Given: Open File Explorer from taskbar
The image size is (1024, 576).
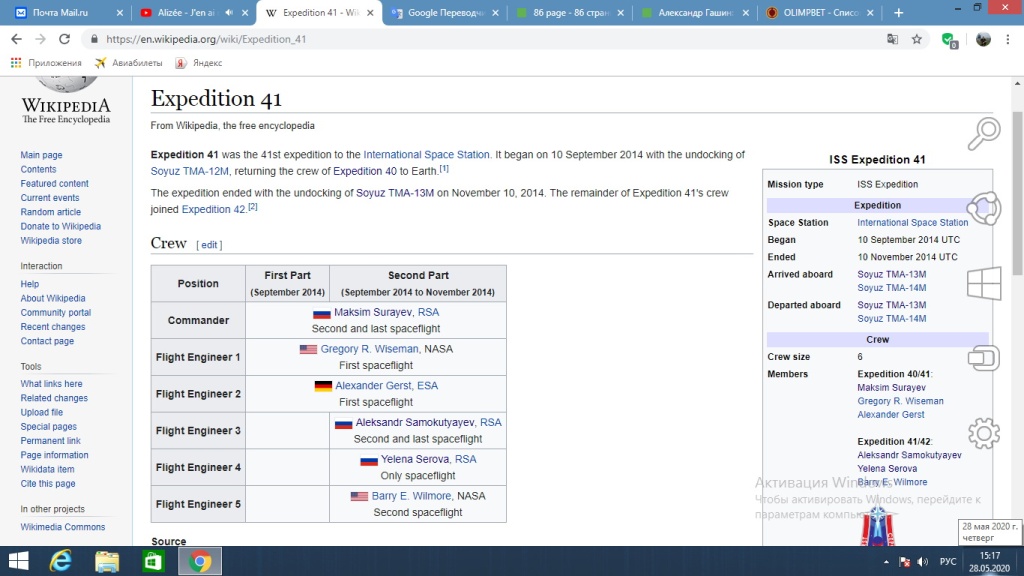Looking at the screenshot, I should coord(106,561).
